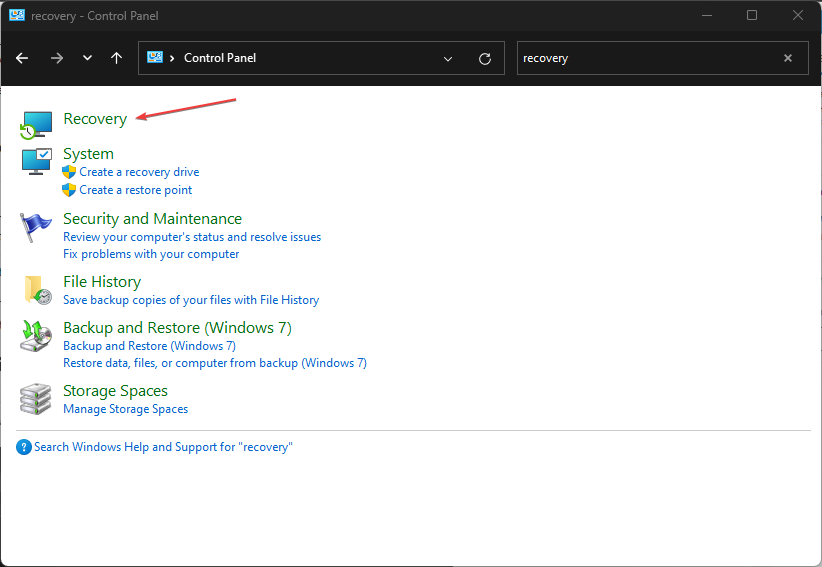822x567 pixels.
Task: Select Create a recovery drive
Action: pos(139,172)
